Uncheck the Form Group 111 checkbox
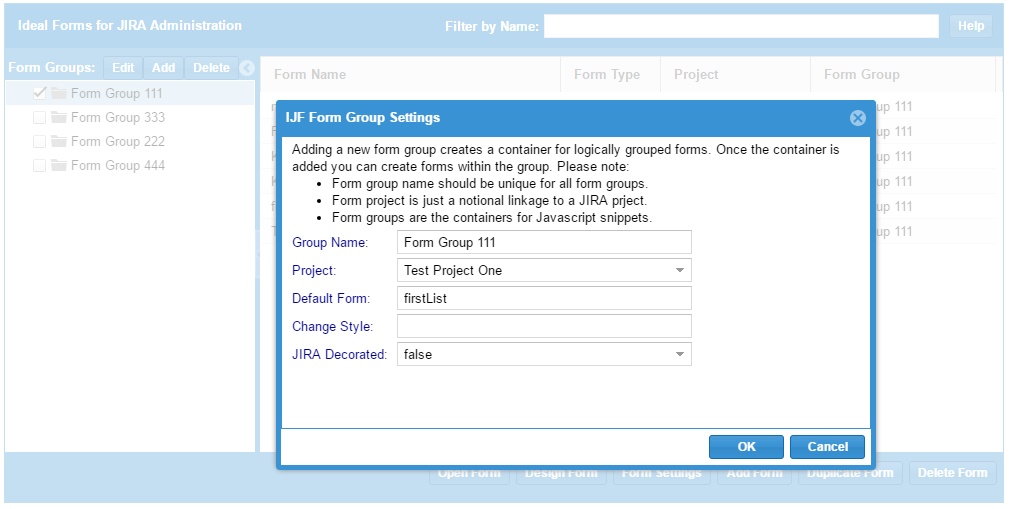This screenshot has width=1011, height=509. (x=40, y=93)
